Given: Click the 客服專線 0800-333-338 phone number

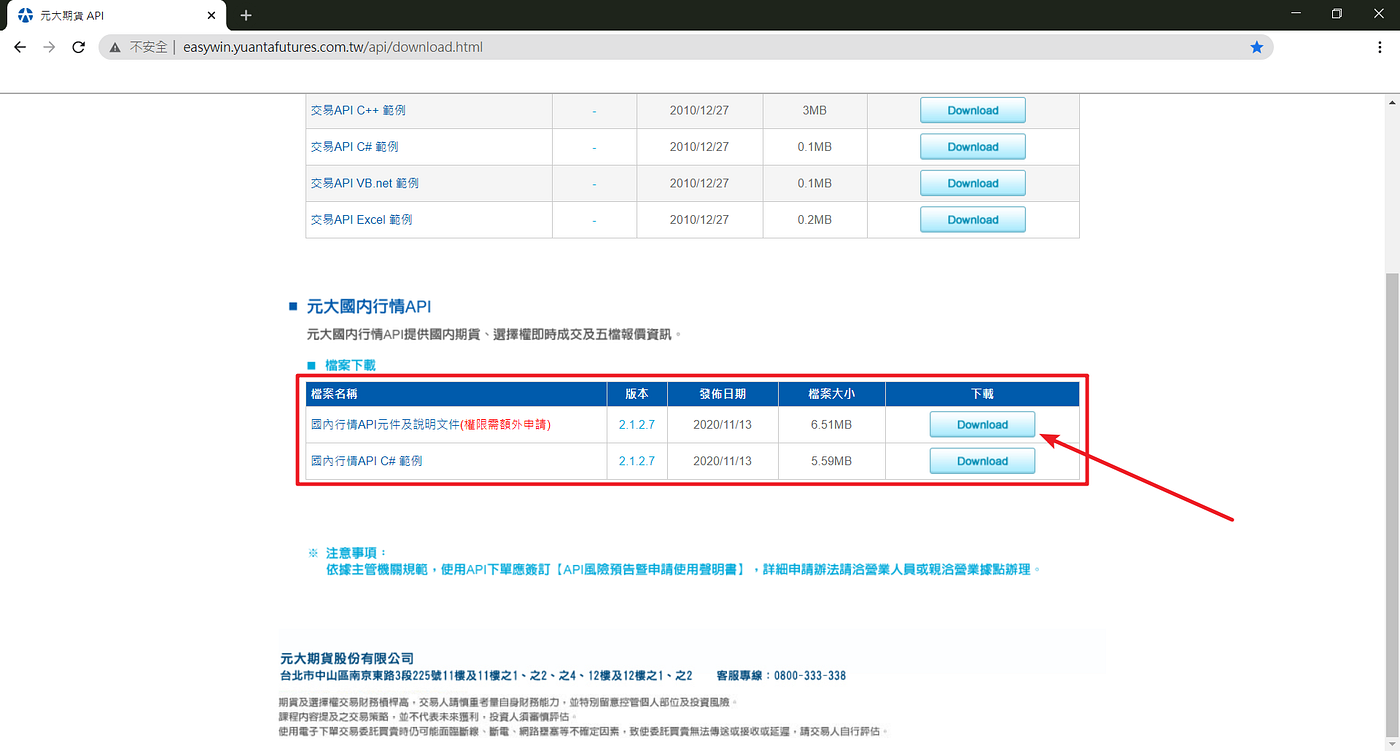Looking at the screenshot, I should 782,676.
